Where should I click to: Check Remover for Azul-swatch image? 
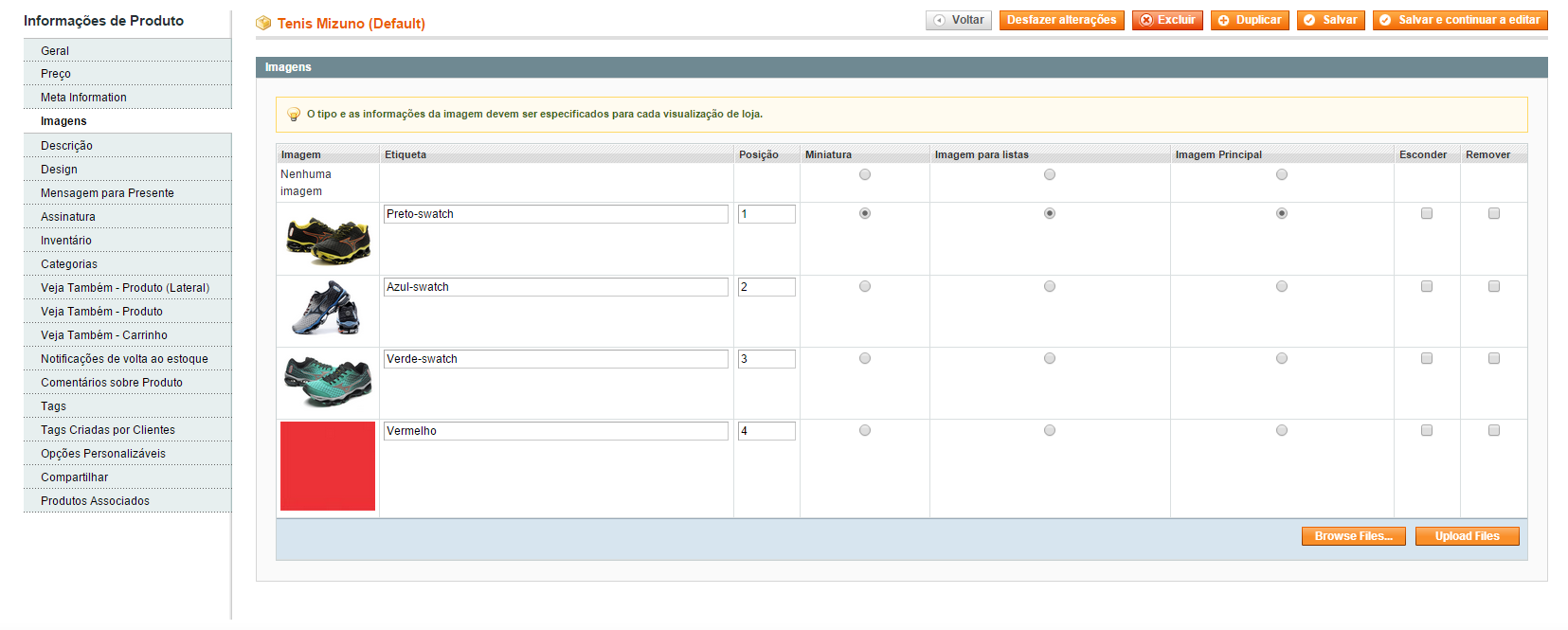click(1494, 286)
